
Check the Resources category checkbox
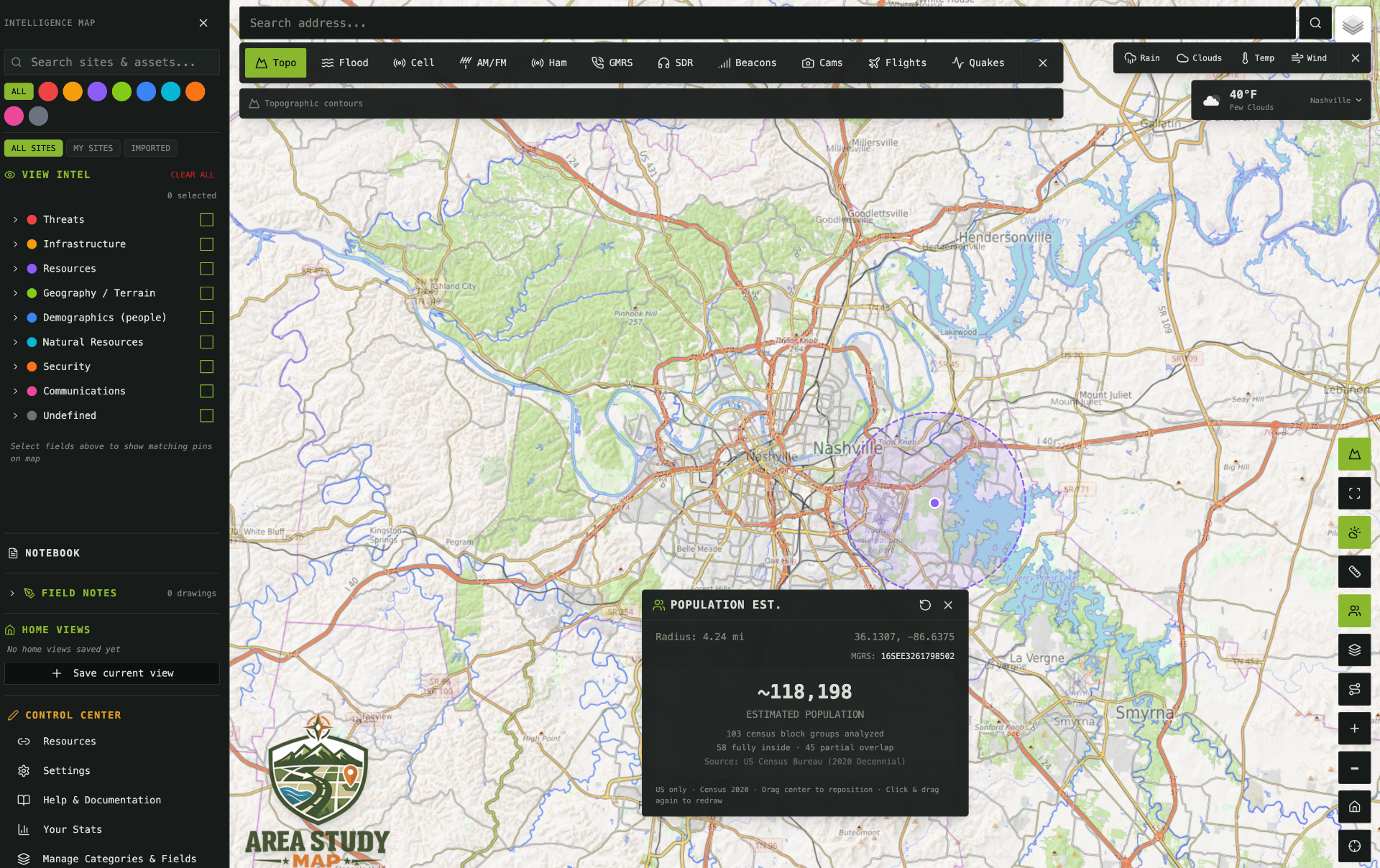[x=206, y=269]
